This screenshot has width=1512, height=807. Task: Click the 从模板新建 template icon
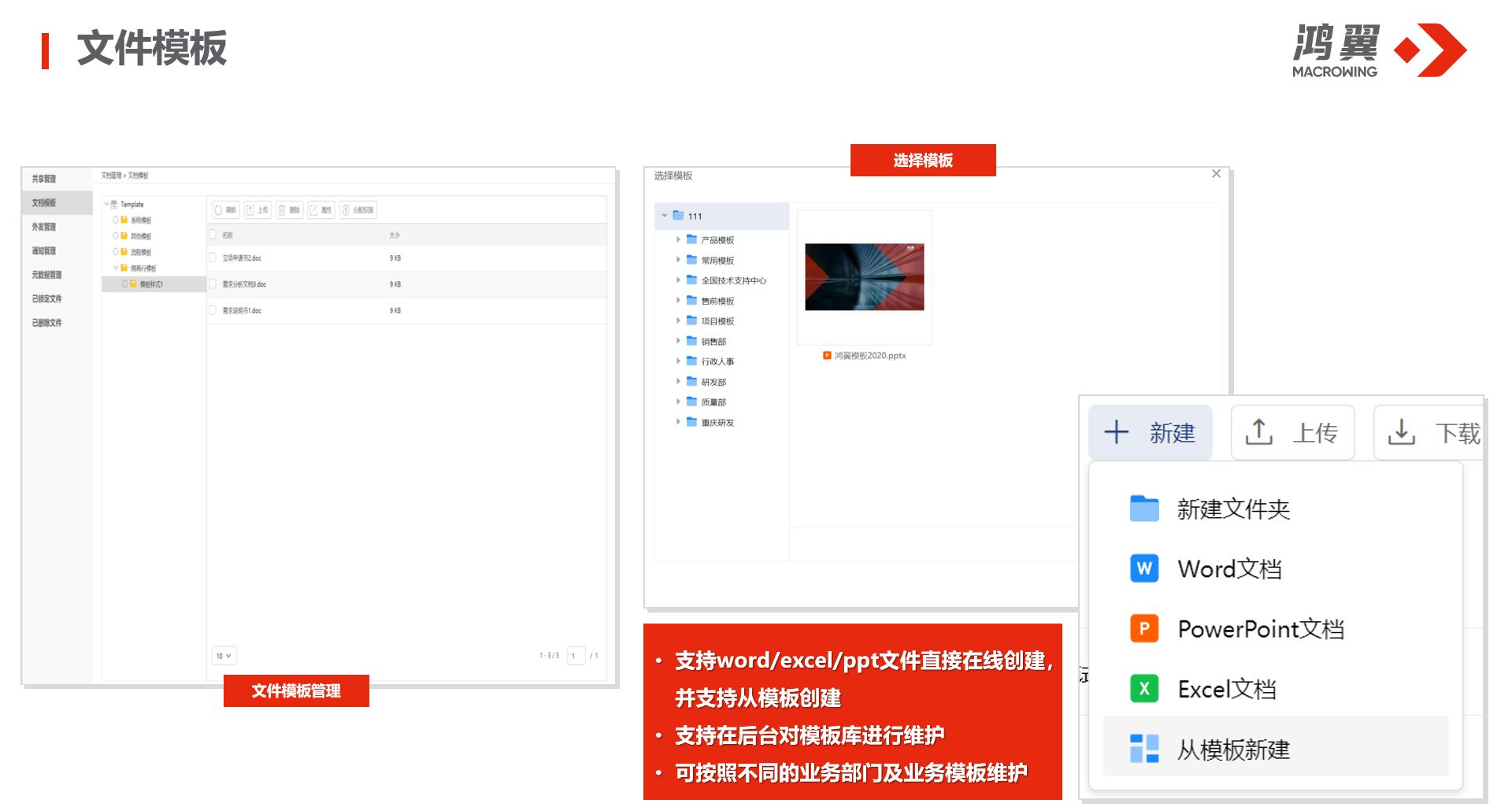pos(1143,749)
